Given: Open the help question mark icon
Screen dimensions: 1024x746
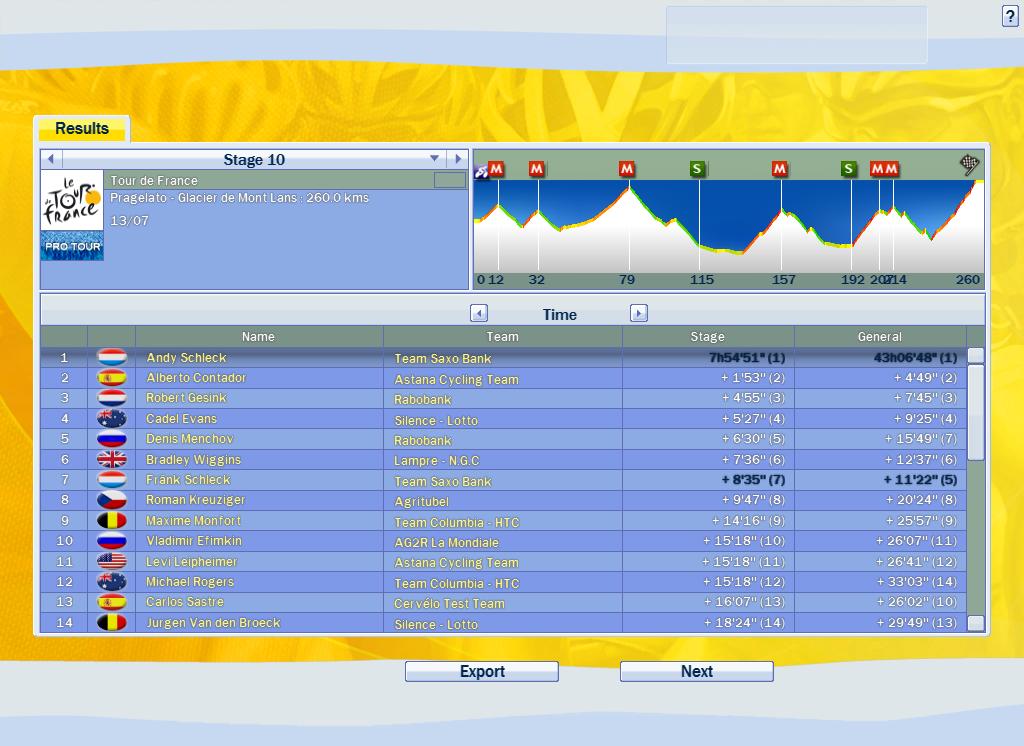Looking at the screenshot, I should [x=1010, y=16].
